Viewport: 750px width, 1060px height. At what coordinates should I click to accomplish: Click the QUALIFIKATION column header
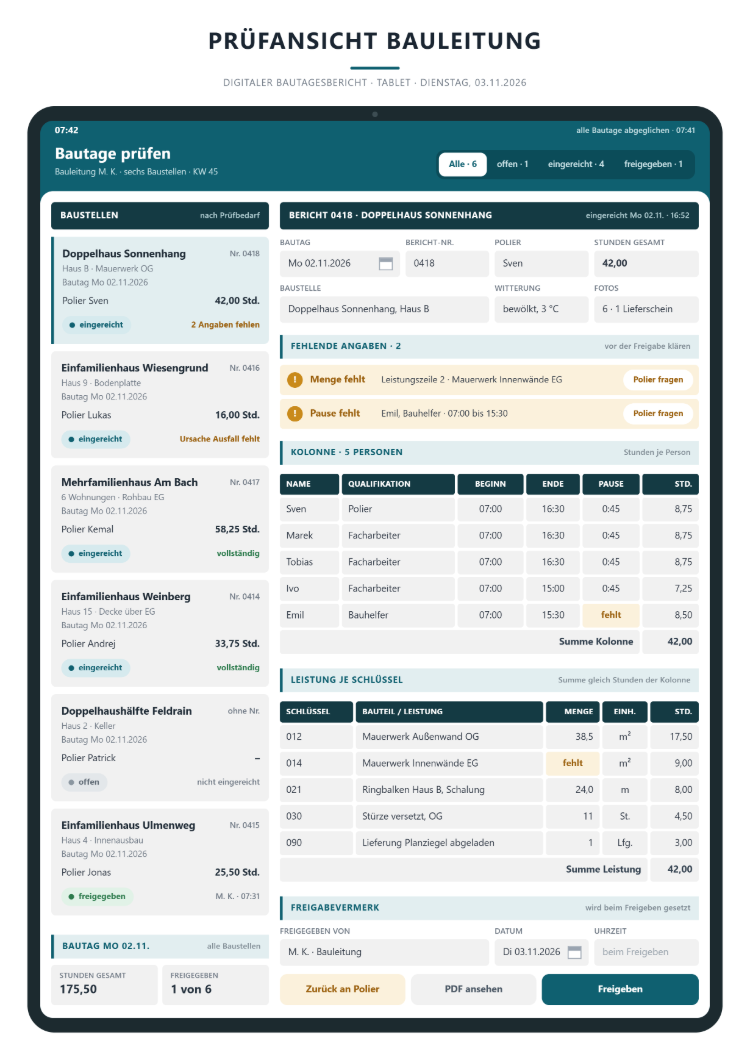tap(398, 484)
